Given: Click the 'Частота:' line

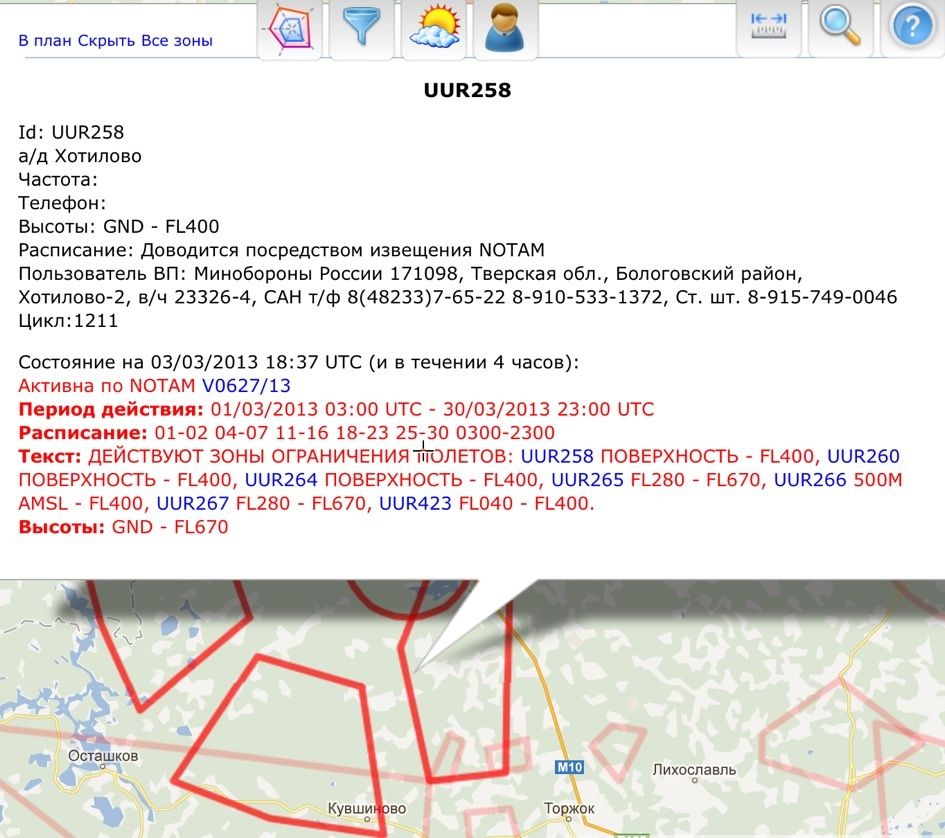Looking at the screenshot, I should click(x=58, y=180).
